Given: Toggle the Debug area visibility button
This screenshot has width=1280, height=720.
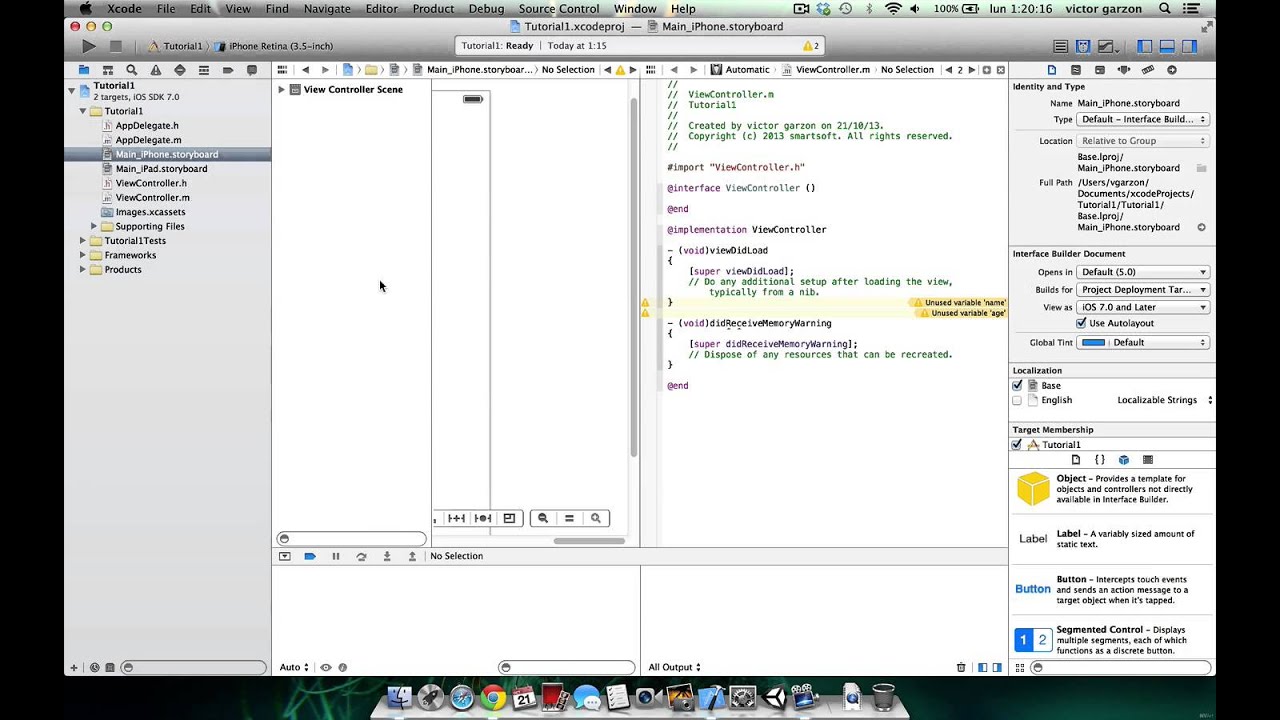Looking at the screenshot, I should click(x=1167, y=46).
